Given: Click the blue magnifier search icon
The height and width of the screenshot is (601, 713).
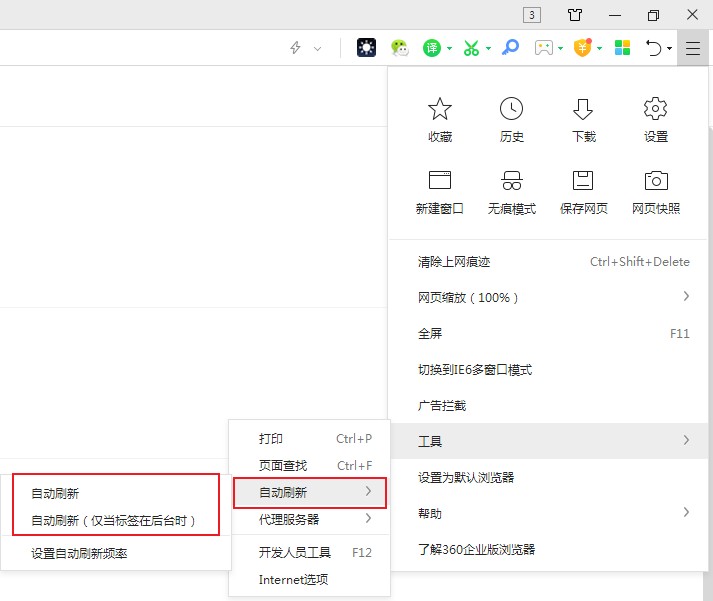Looking at the screenshot, I should pos(510,47).
